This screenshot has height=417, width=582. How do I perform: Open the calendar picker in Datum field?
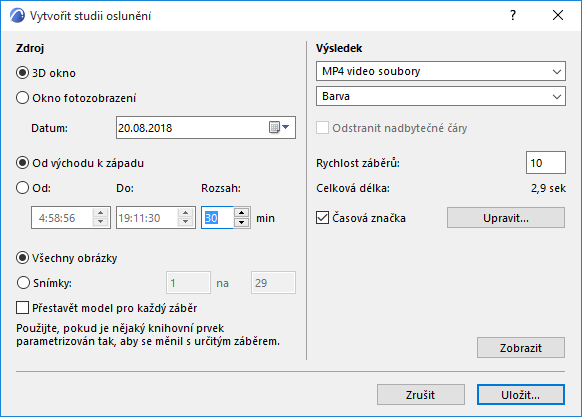point(279,127)
